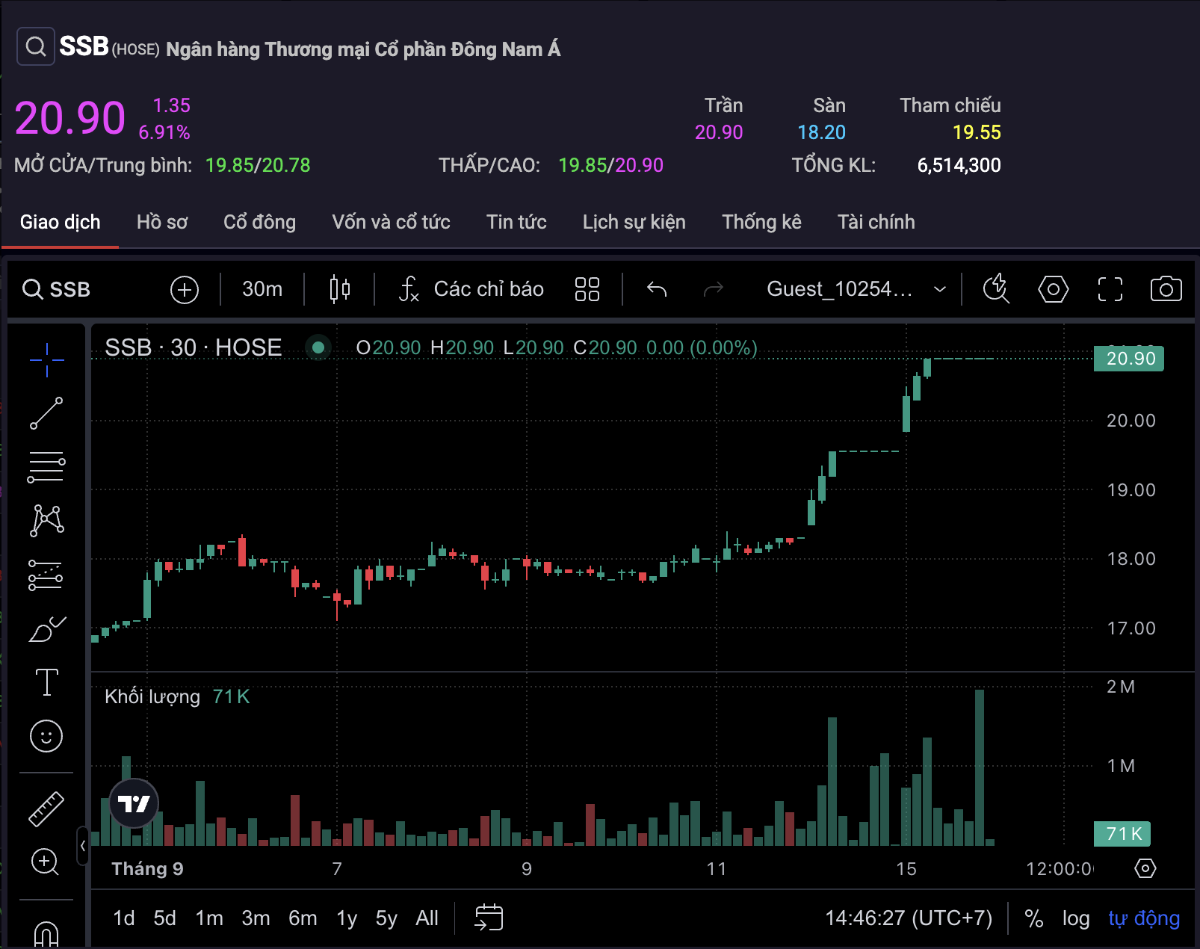Screen dimensions: 1200x949
Task: Select the ruler measure tool
Action: click(x=46, y=808)
